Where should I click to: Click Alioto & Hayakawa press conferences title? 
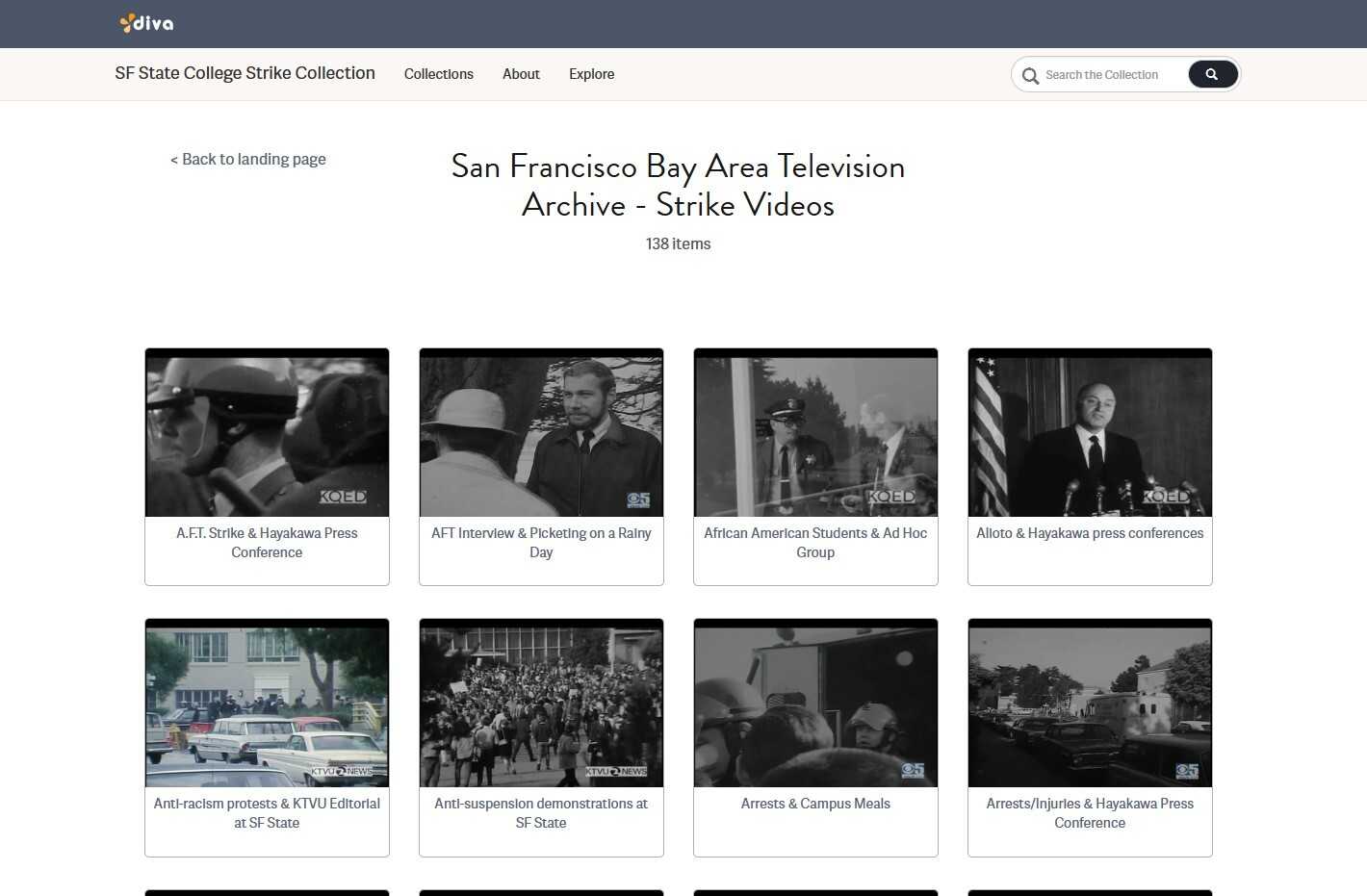coord(1090,533)
